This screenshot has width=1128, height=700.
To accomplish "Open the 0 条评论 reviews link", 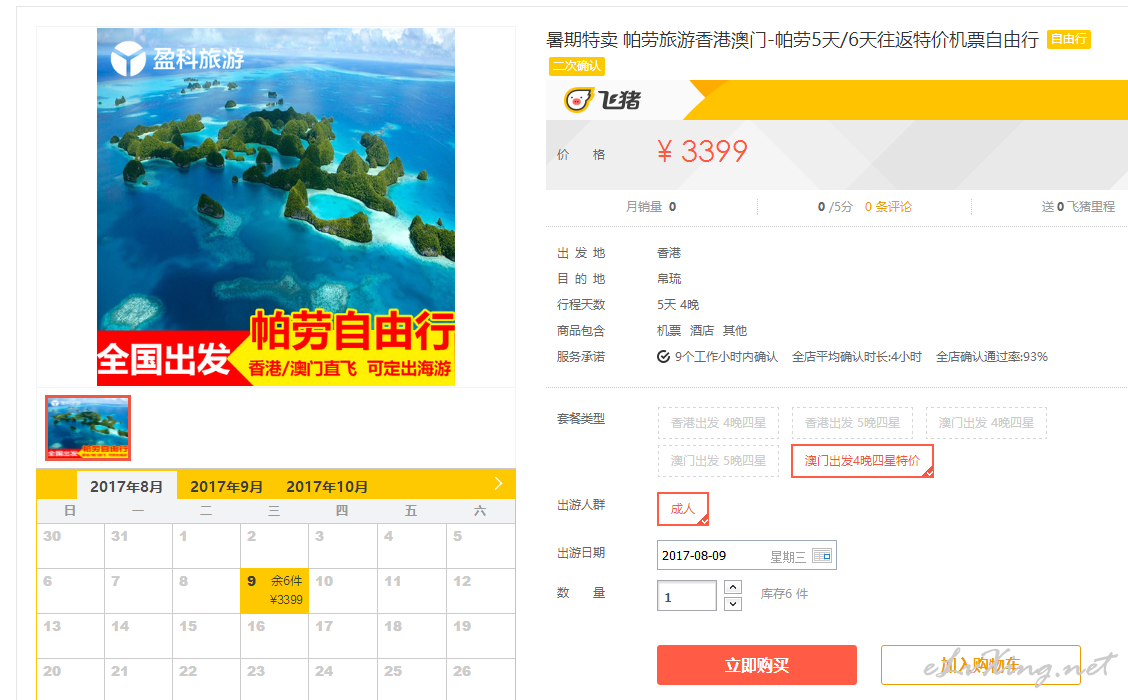I will (x=888, y=207).
